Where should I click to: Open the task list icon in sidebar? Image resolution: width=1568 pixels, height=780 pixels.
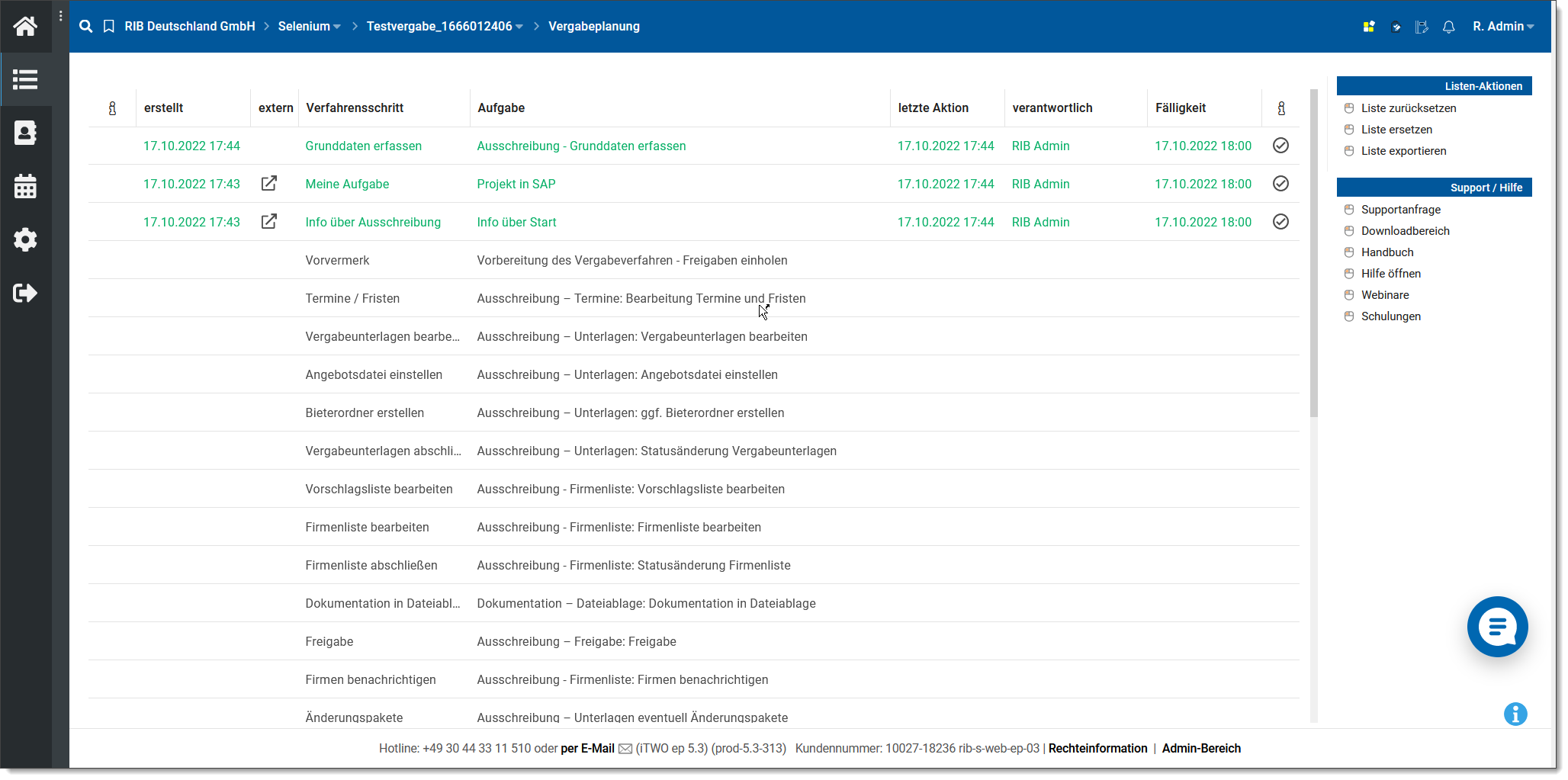tap(25, 79)
